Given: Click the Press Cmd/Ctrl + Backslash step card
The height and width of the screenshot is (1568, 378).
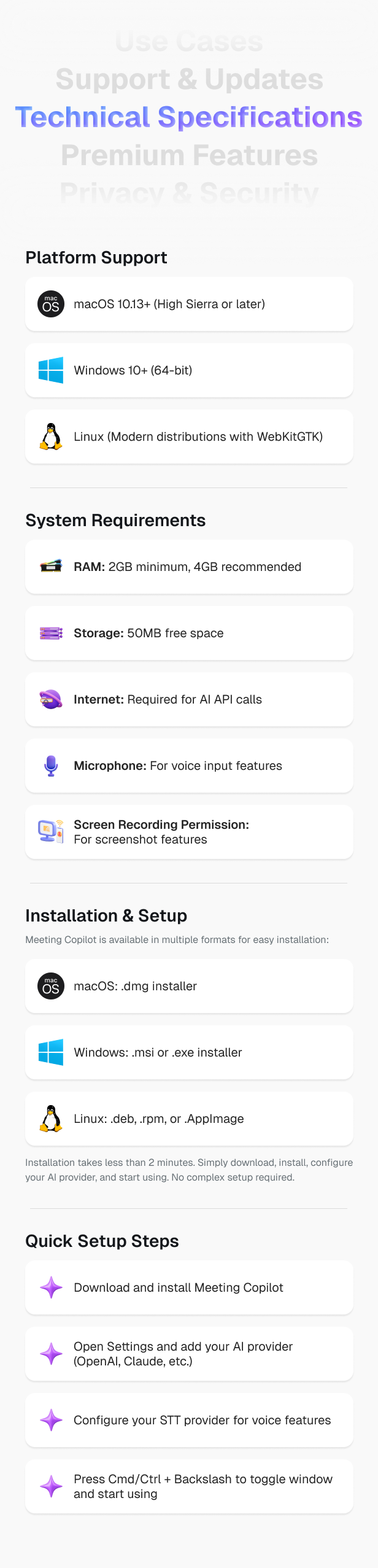Looking at the screenshot, I should 189,1486.
